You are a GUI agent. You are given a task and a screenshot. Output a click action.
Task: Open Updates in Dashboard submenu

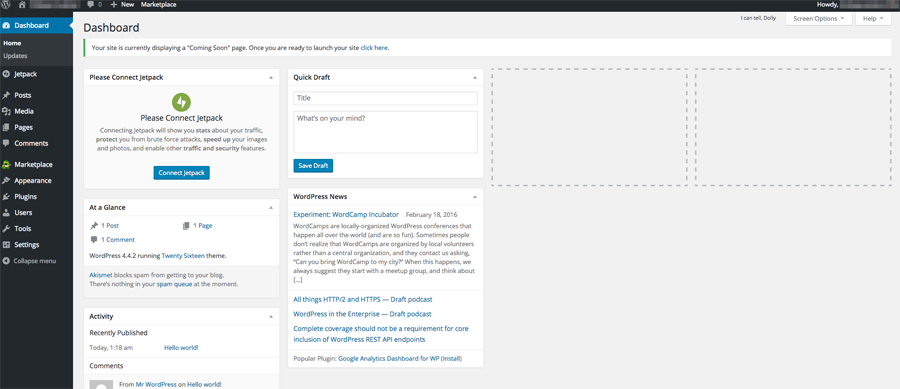tap(15, 56)
